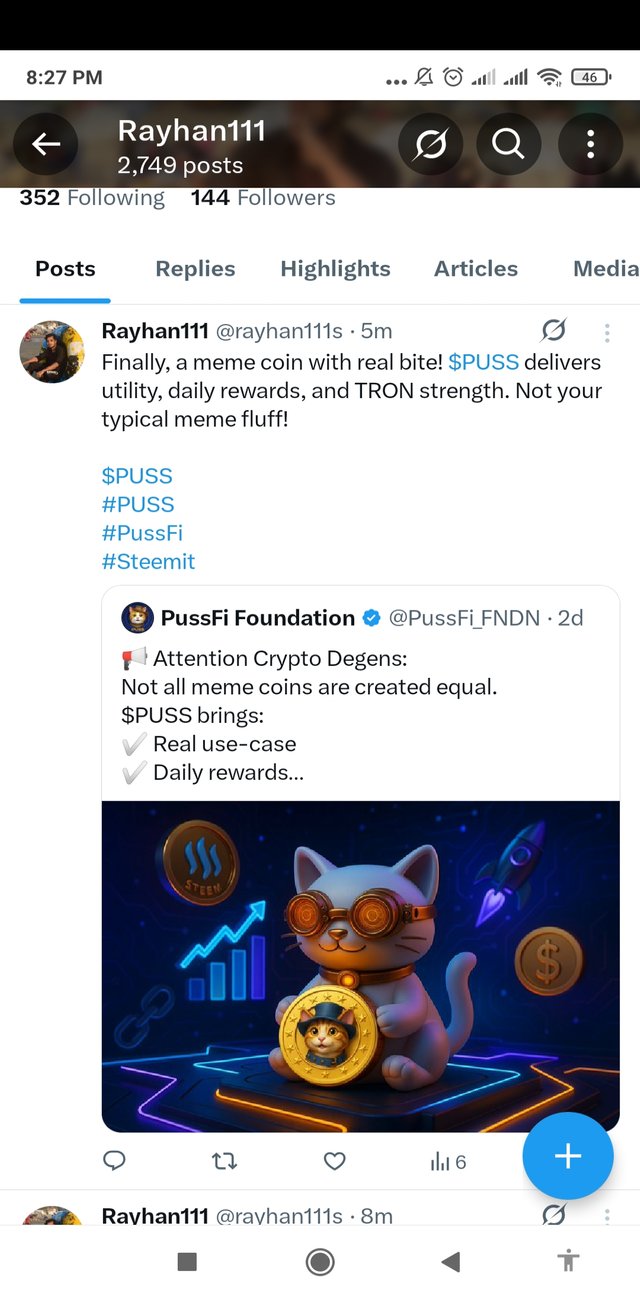The width and height of the screenshot is (640, 1299).
Task: Tap the #PussFi hashtag
Action: 142,532
